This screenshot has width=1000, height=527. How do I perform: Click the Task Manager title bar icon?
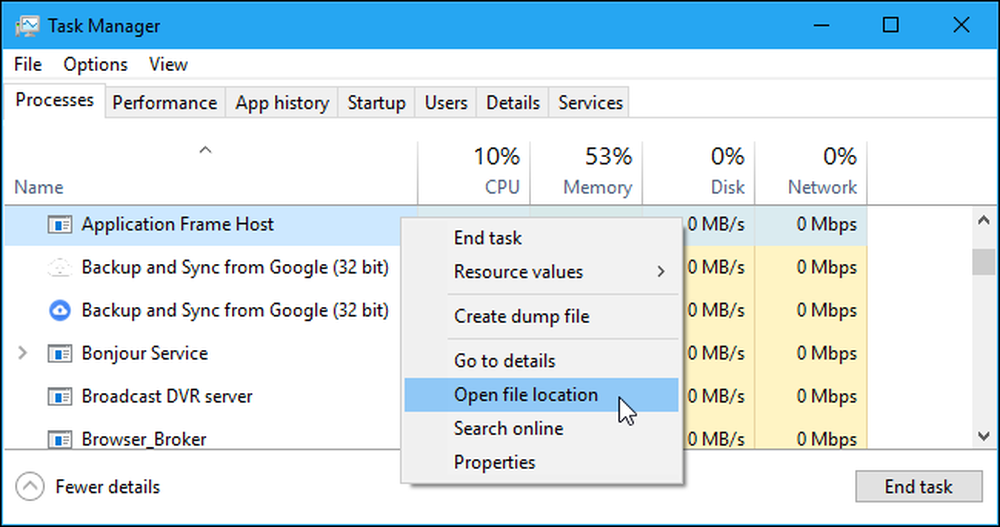click(26, 26)
